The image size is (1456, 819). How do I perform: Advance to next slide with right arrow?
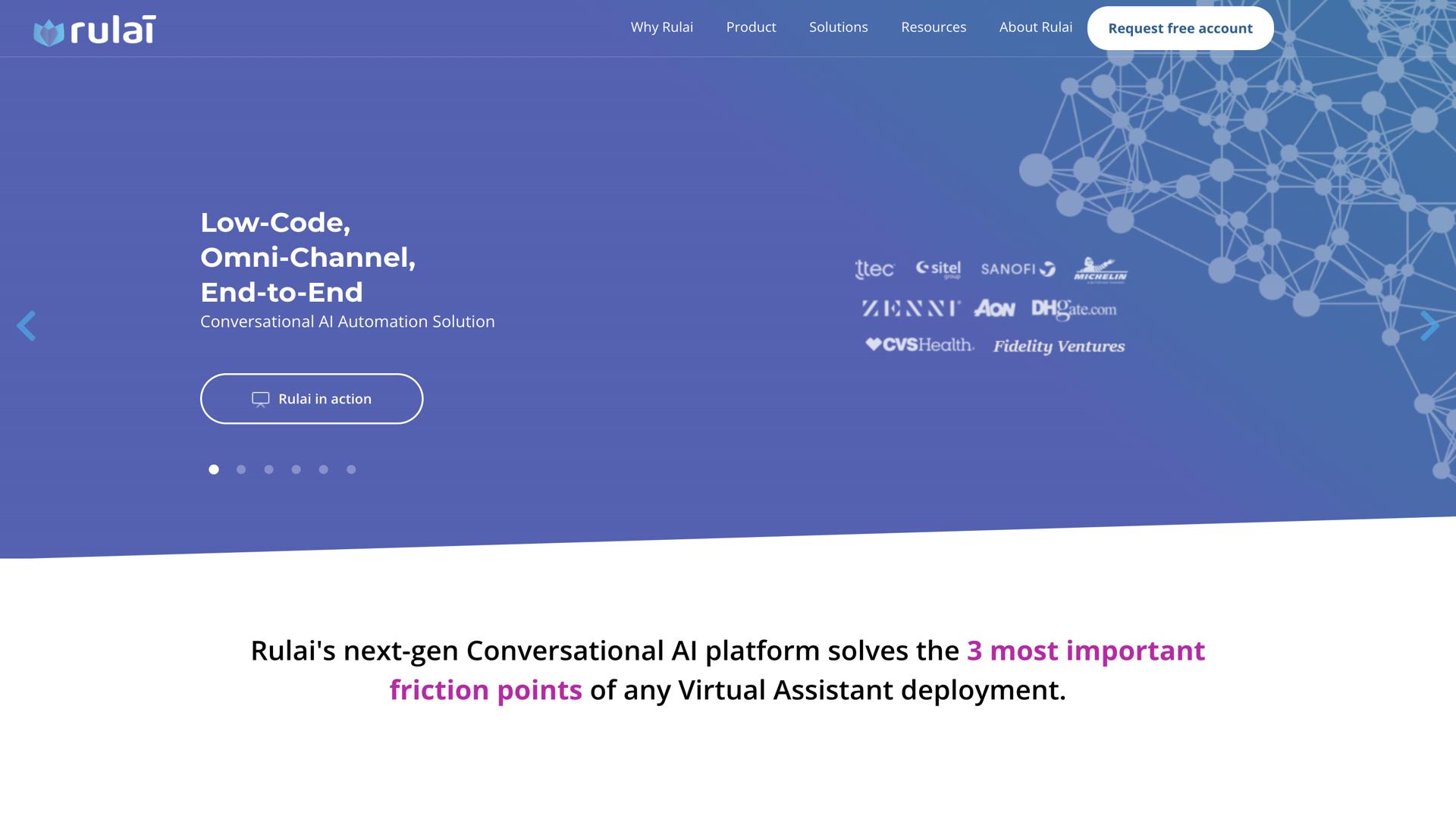[1429, 326]
